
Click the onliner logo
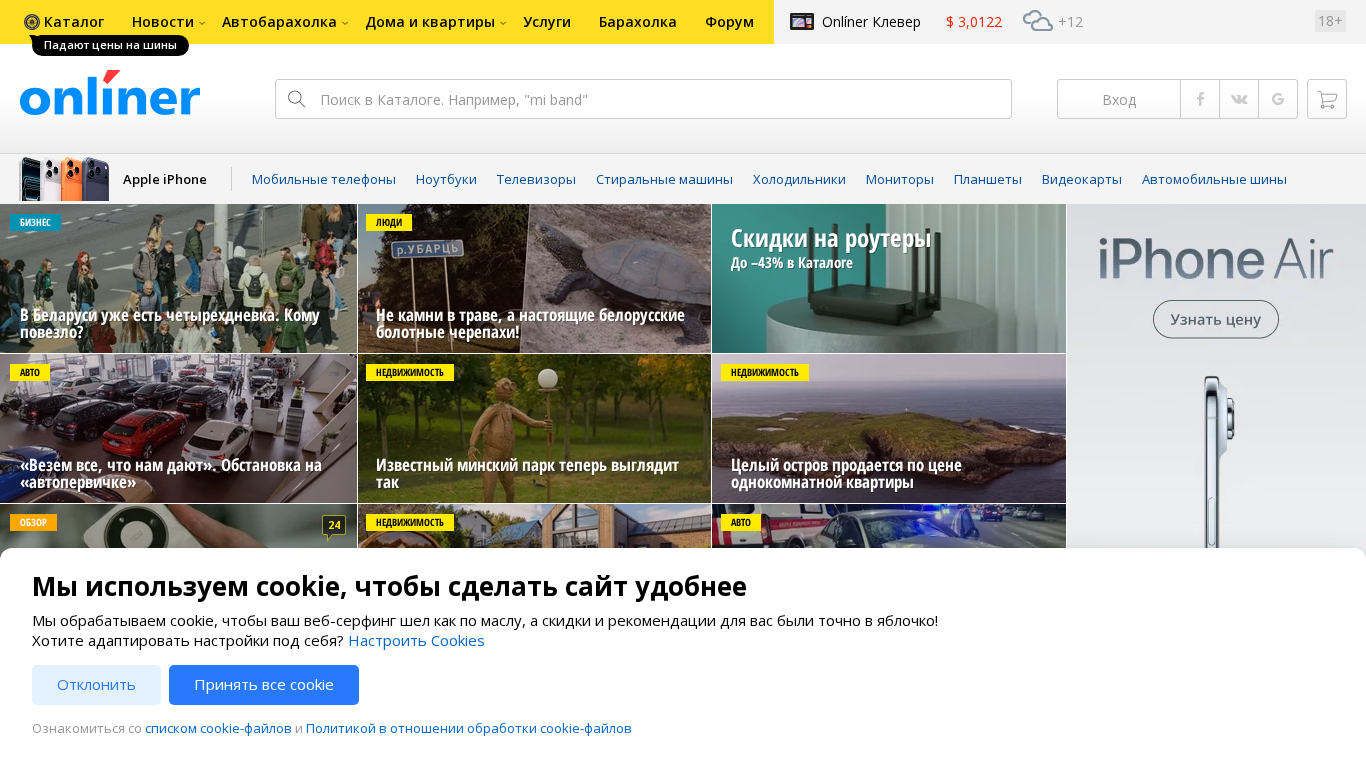click(110, 93)
